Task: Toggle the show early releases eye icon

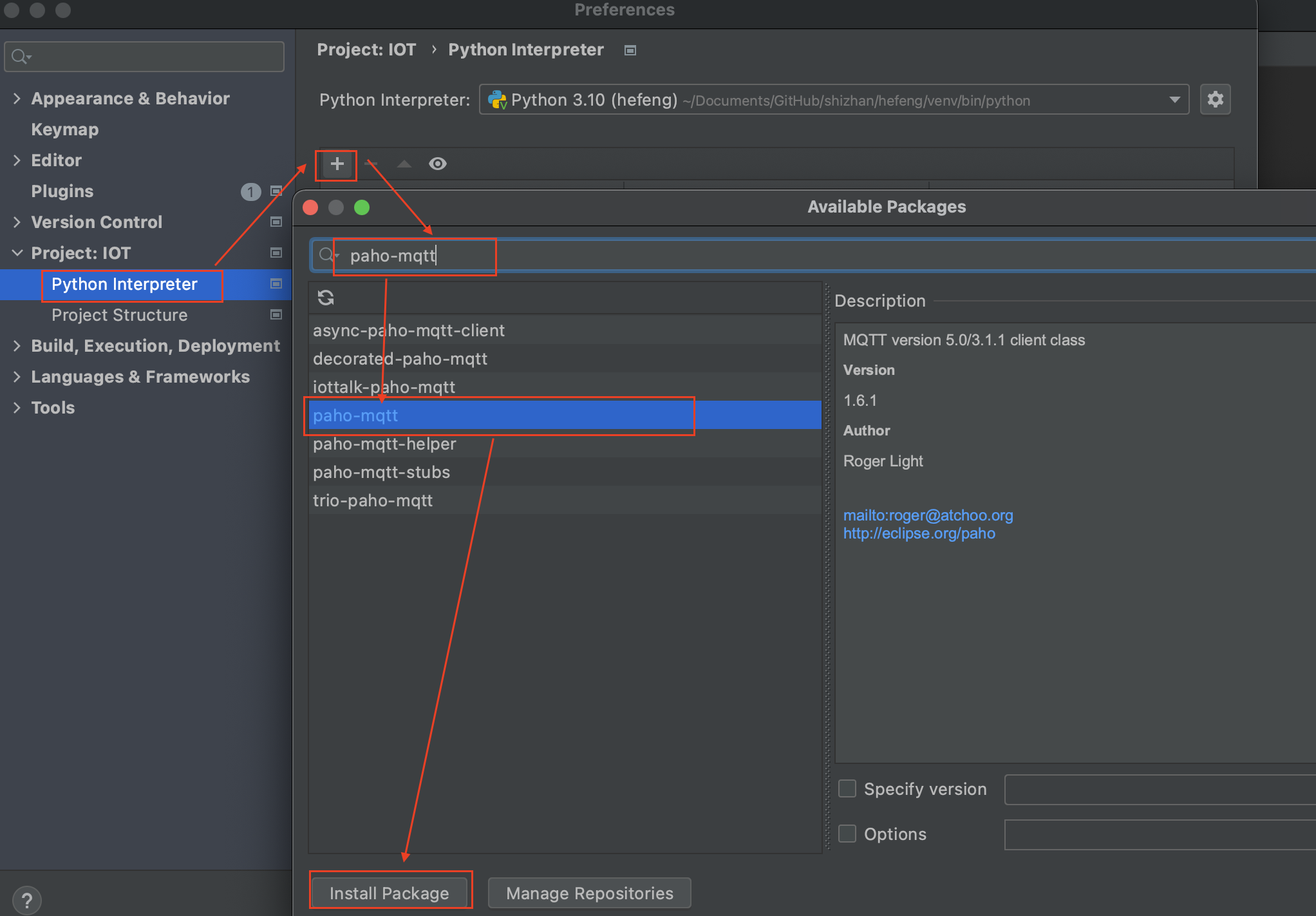Action: coord(438,164)
